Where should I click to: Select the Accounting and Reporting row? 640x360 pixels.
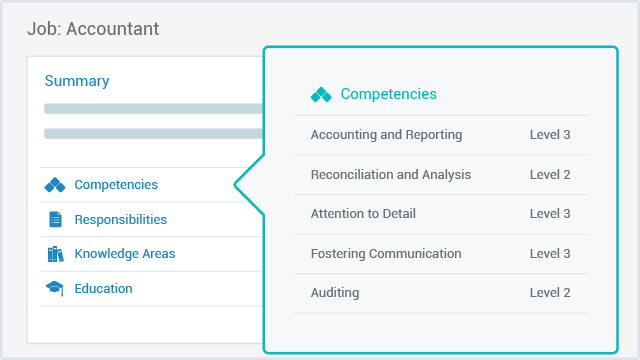point(440,135)
